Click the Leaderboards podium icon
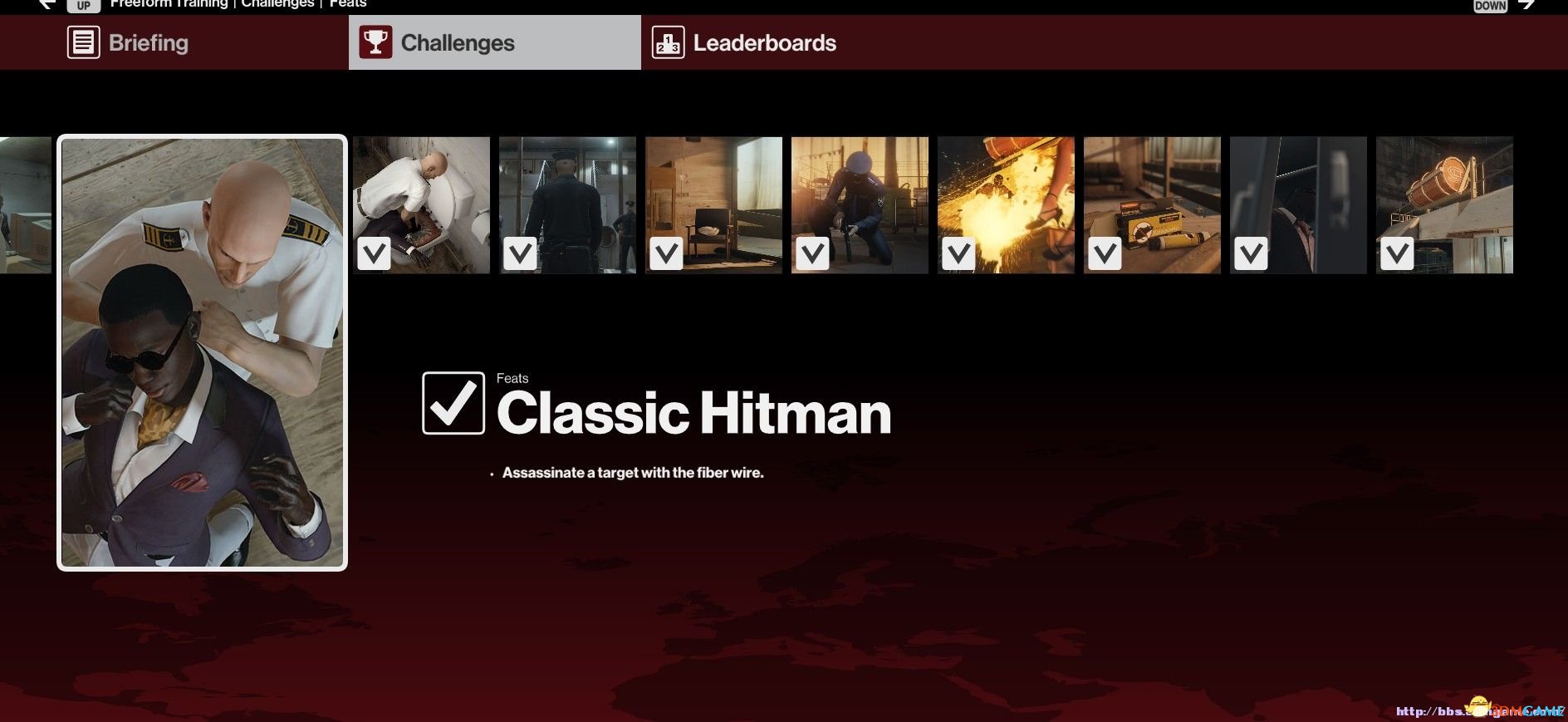This screenshot has width=1568, height=722. pyautogui.click(x=668, y=42)
